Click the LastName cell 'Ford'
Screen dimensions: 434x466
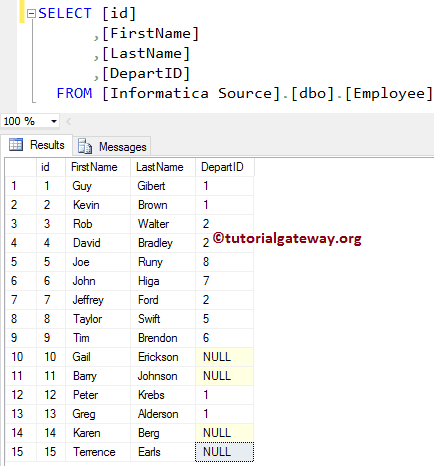(163, 300)
